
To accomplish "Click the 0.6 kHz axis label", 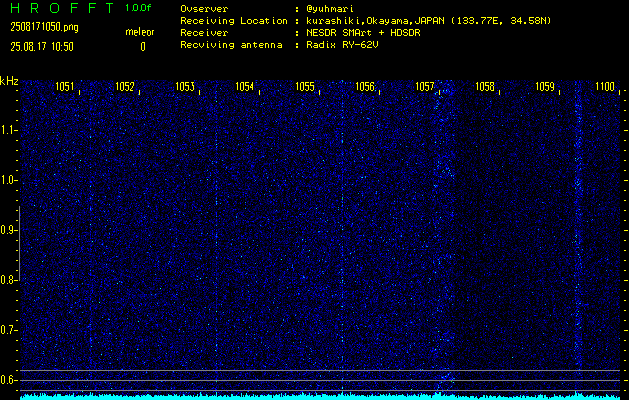I will [8, 380].
